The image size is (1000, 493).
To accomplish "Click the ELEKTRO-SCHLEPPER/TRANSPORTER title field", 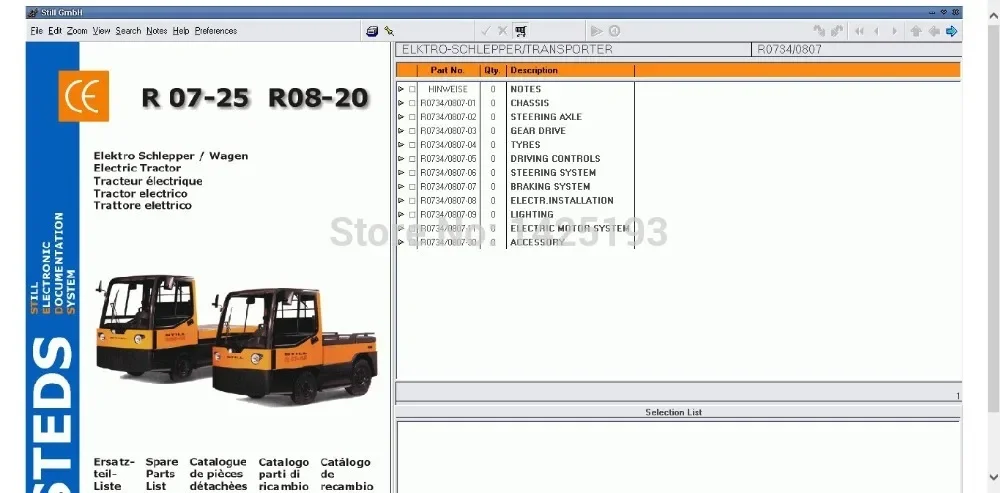I will point(573,49).
